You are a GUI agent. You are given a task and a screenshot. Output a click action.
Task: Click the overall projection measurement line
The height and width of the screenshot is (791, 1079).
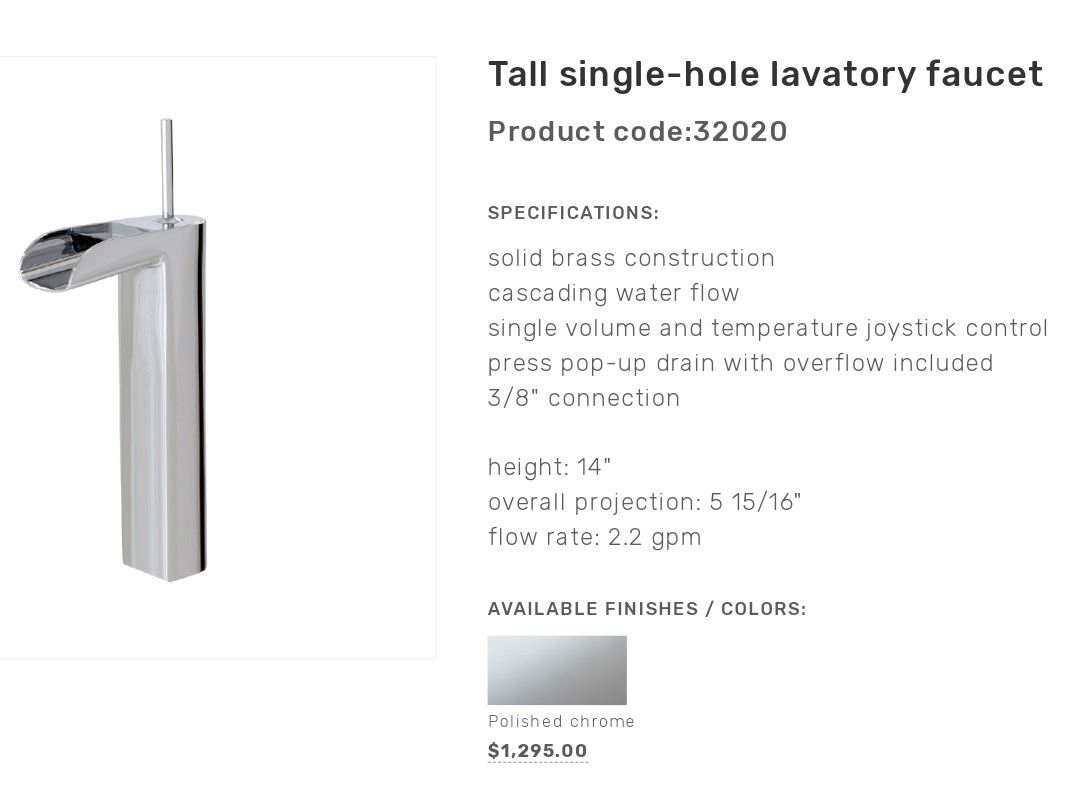pyautogui.click(x=644, y=502)
